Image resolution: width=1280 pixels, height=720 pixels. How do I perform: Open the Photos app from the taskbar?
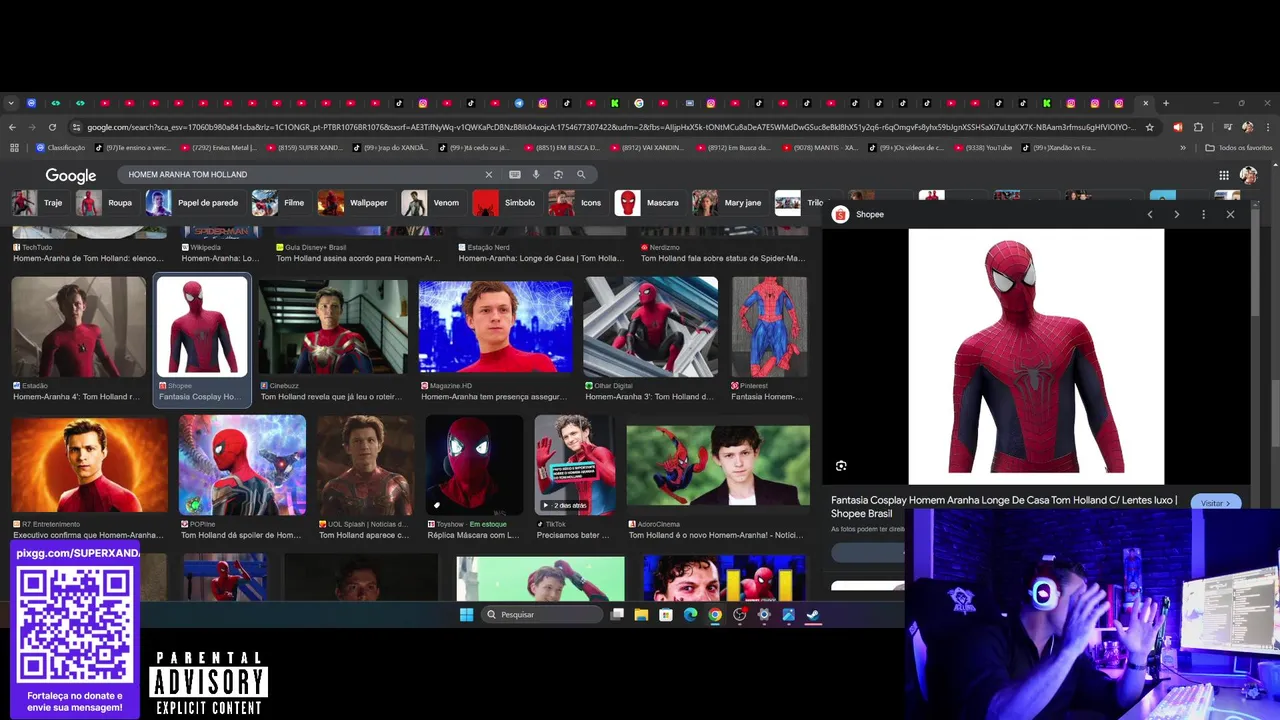click(x=789, y=615)
